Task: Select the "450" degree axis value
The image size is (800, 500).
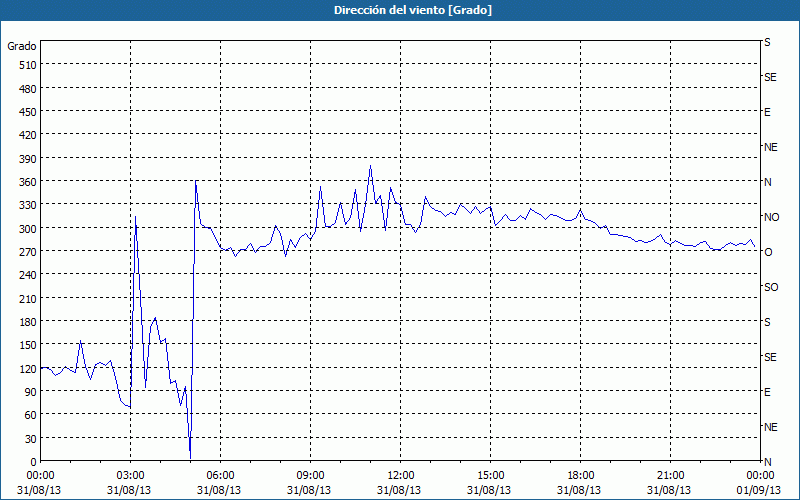Action: pyautogui.click(x=29, y=112)
